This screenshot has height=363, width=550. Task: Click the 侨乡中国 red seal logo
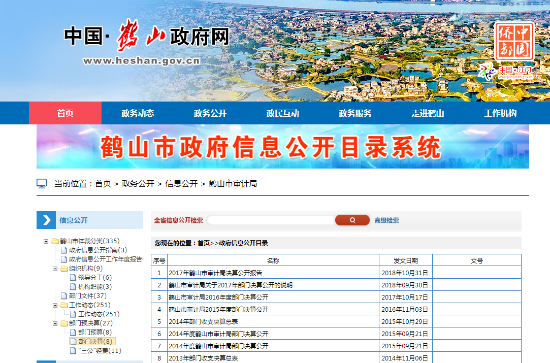tap(514, 41)
